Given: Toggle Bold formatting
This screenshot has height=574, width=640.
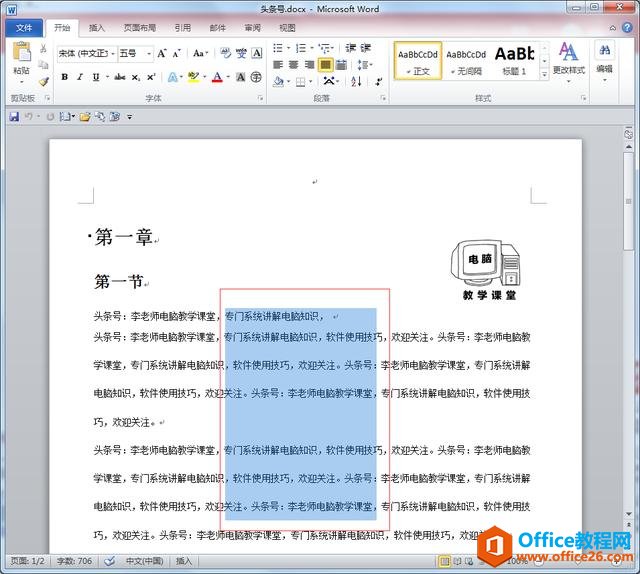Looking at the screenshot, I should (x=64, y=77).
